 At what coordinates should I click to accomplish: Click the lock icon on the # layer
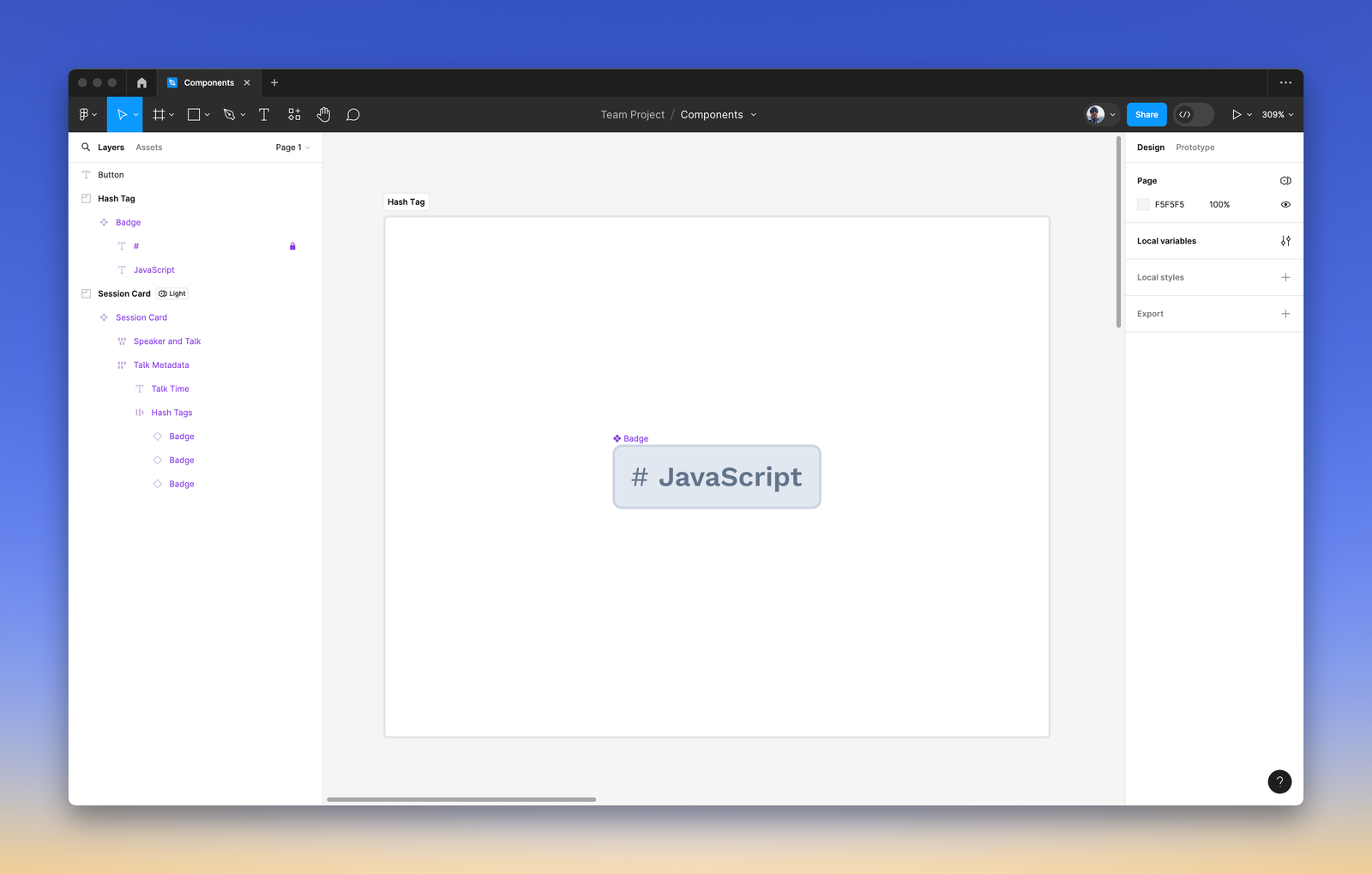pyautogui.click(x=292, y=246)
